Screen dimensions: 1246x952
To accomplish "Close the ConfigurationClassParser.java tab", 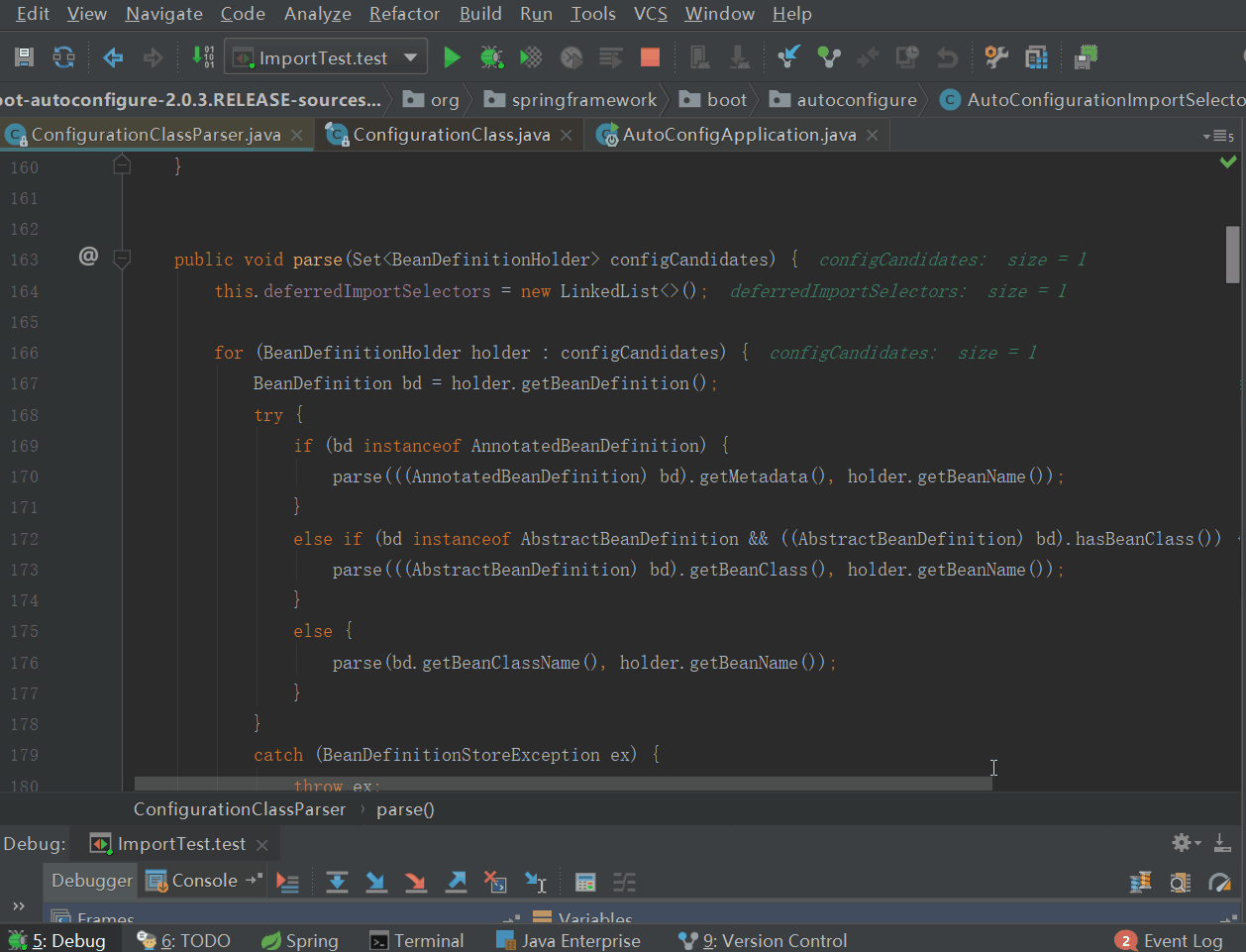I will click(297, 135).
